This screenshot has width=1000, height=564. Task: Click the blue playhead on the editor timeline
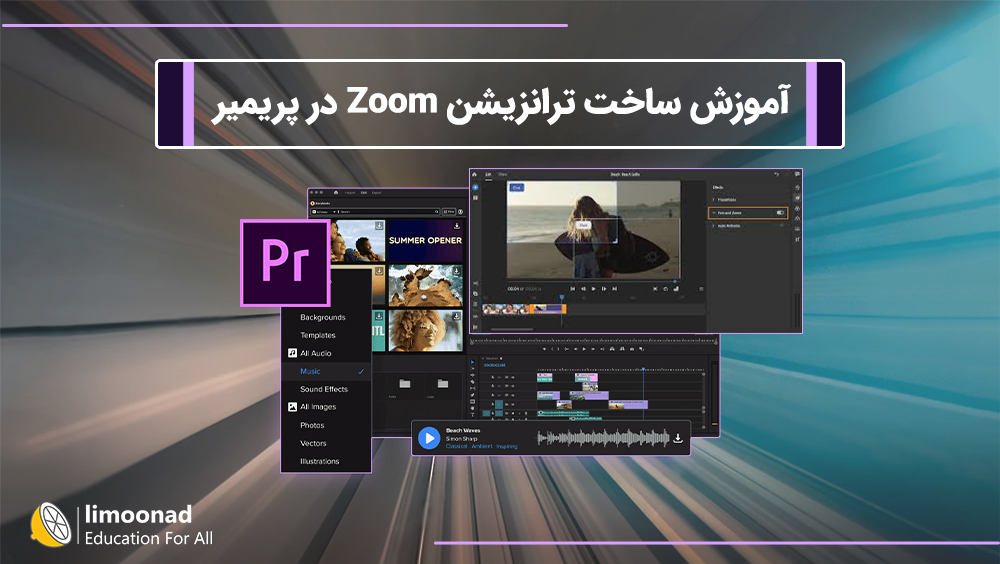click(x=562, y=297)
